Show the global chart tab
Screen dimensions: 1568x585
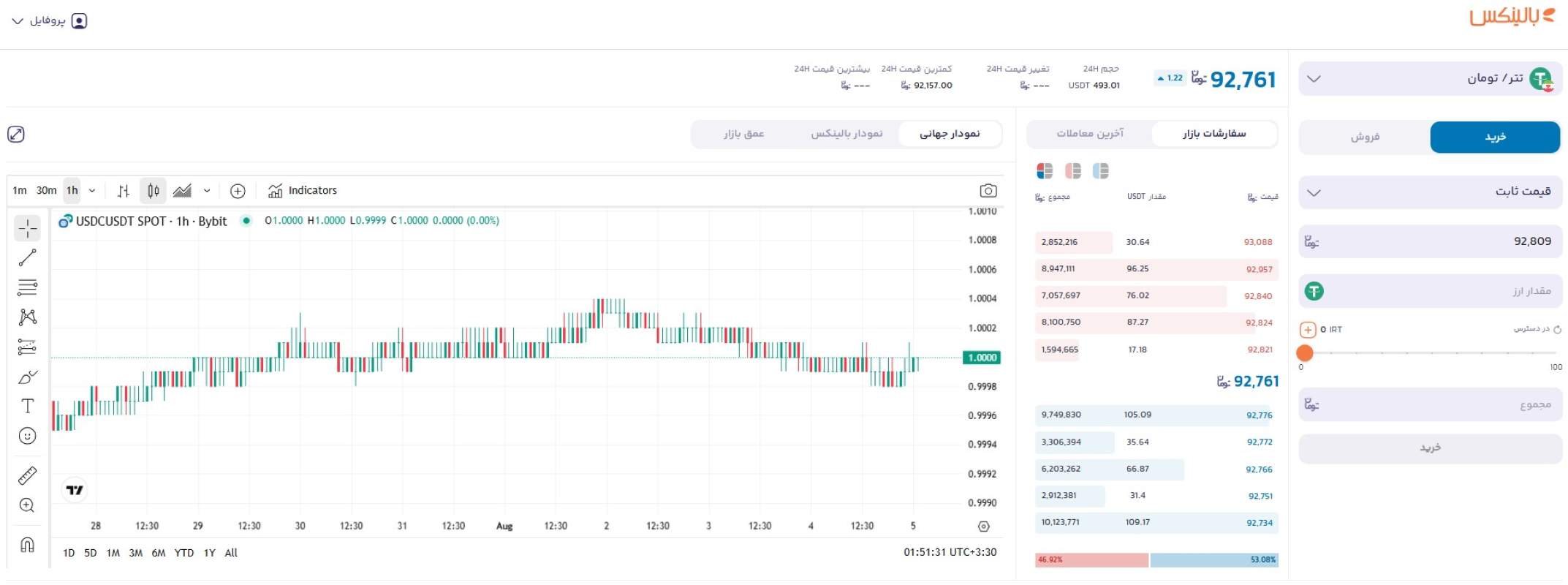(x=950, y=134)
